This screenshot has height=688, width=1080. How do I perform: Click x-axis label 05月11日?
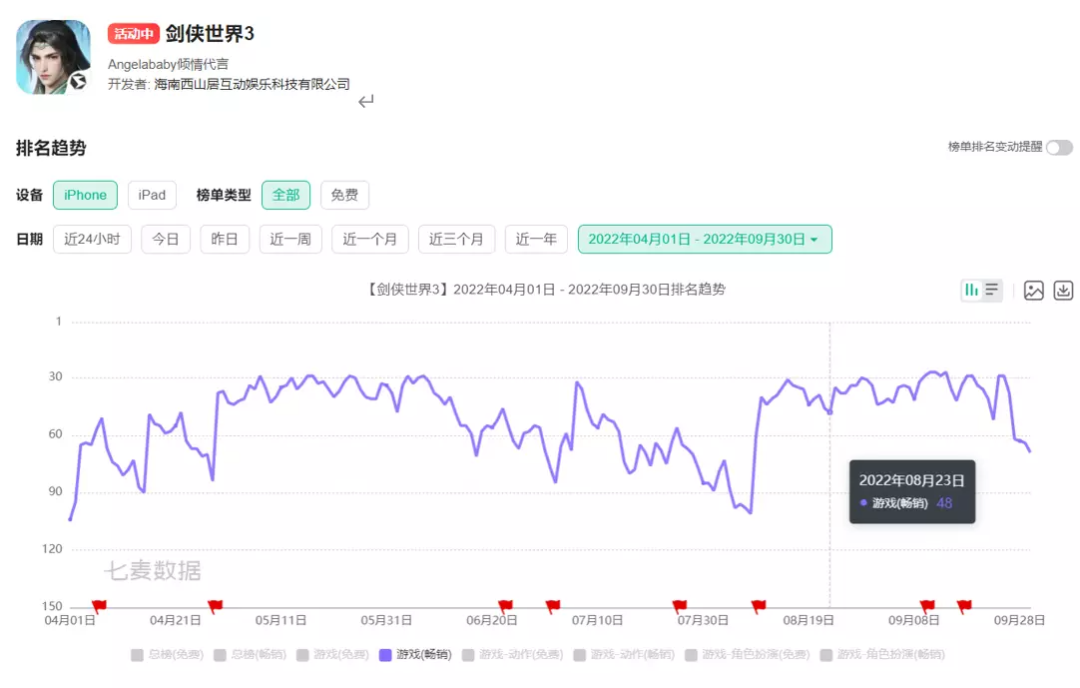(x=280, y=621)
